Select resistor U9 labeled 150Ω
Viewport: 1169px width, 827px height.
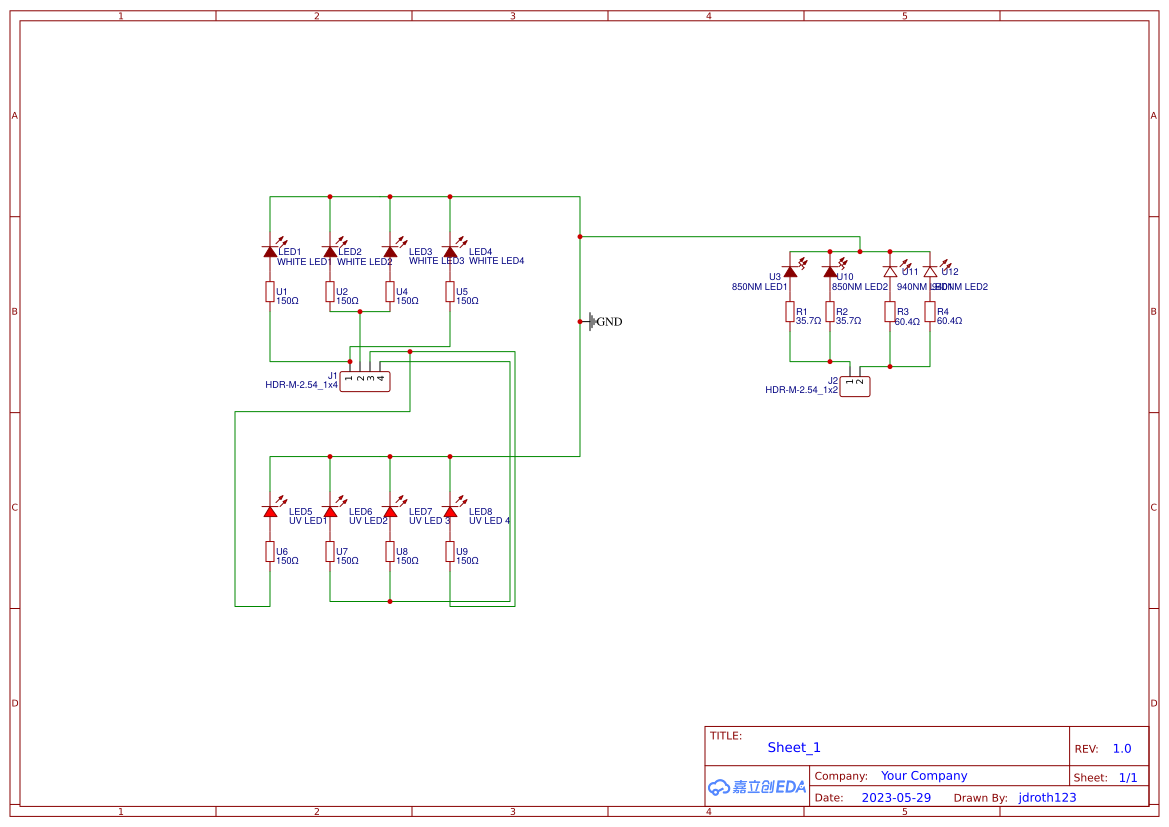click(452, 553)
